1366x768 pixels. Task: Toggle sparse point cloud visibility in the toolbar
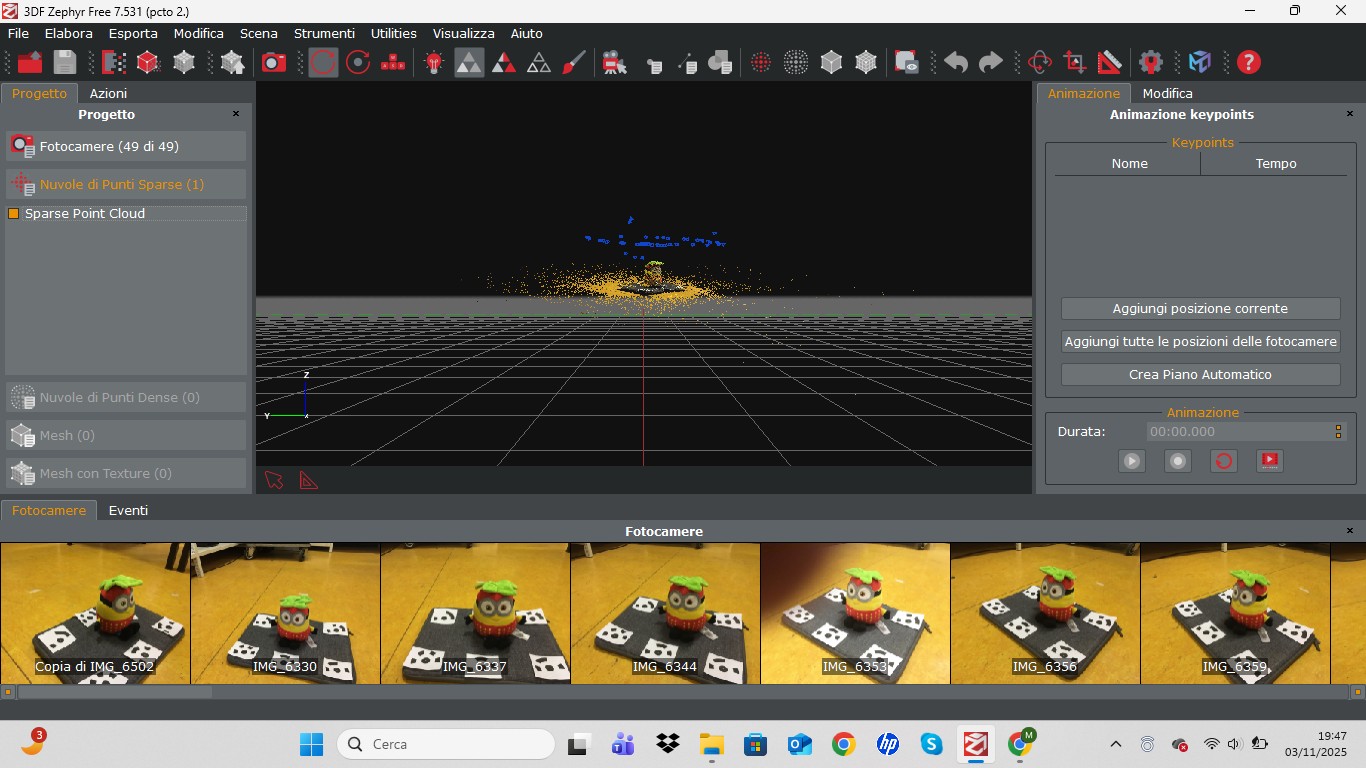[760, 62]
